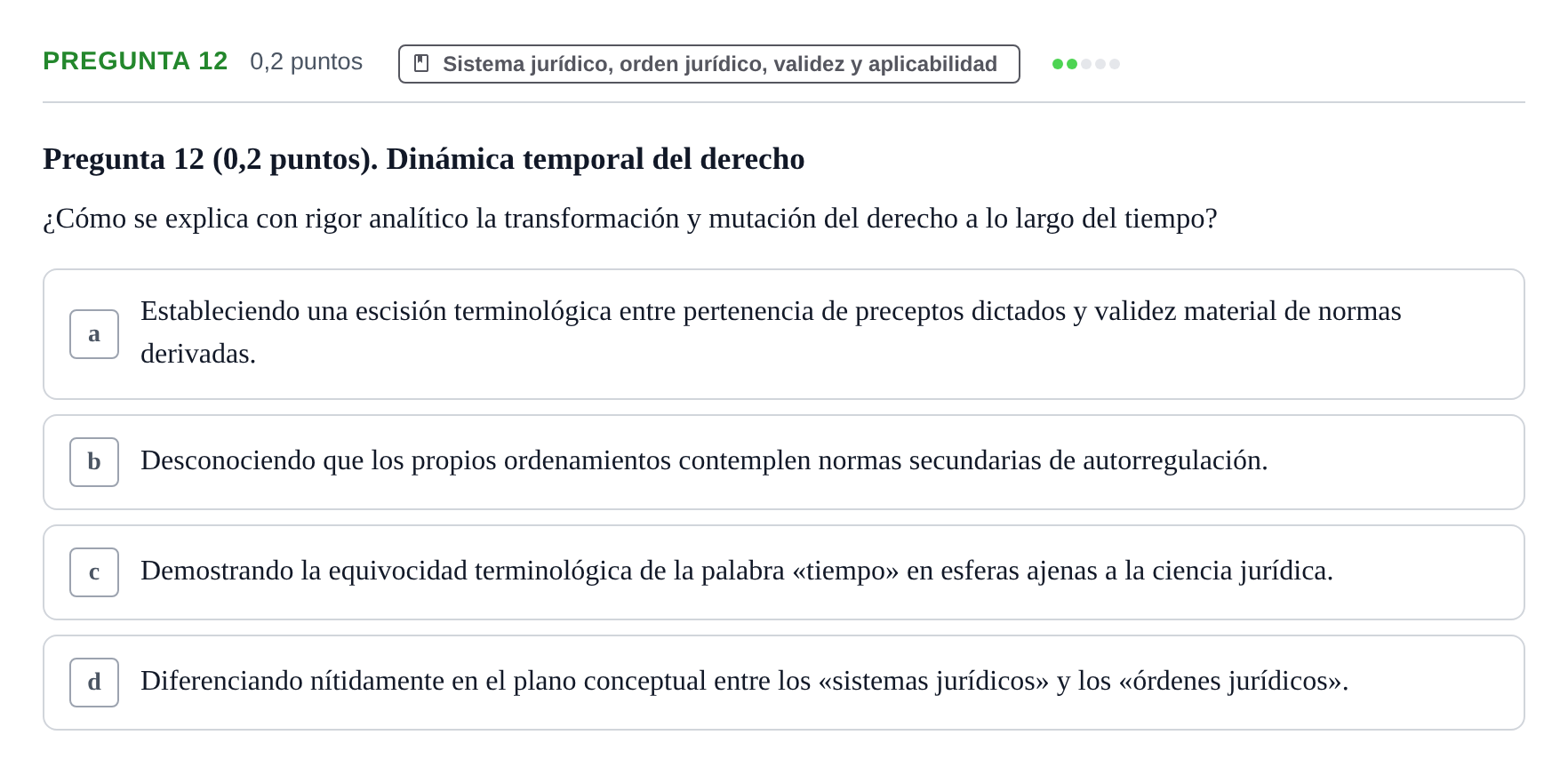
Task: Choose the answer 'Demostrando la equivocidad terminológica'
Action: (784, 572)
